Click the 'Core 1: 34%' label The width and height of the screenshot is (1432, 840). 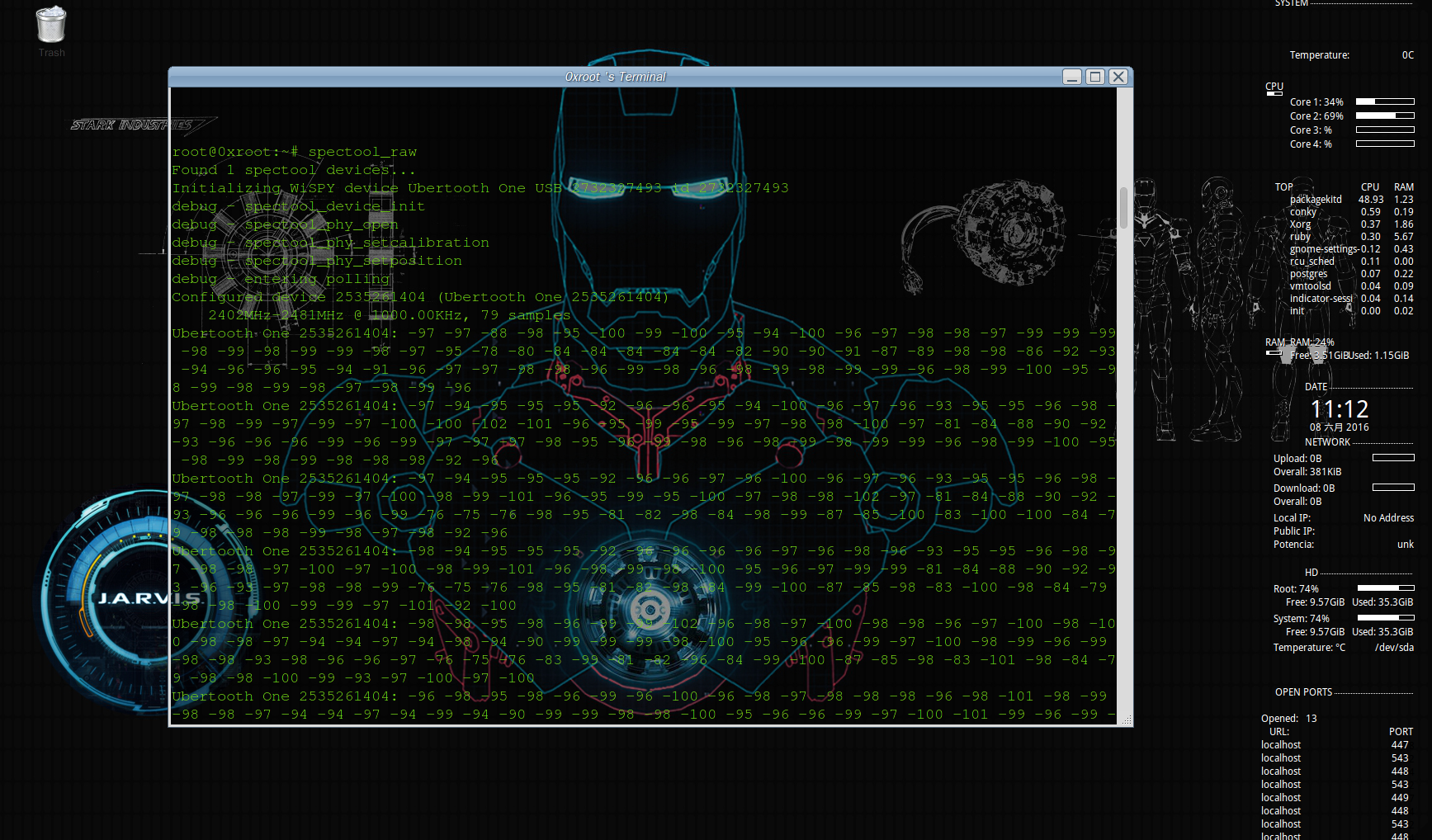1316,102
